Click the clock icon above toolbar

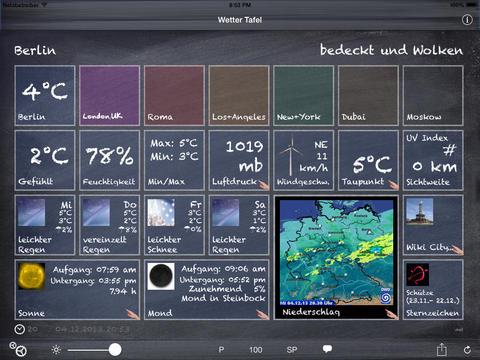20,329
